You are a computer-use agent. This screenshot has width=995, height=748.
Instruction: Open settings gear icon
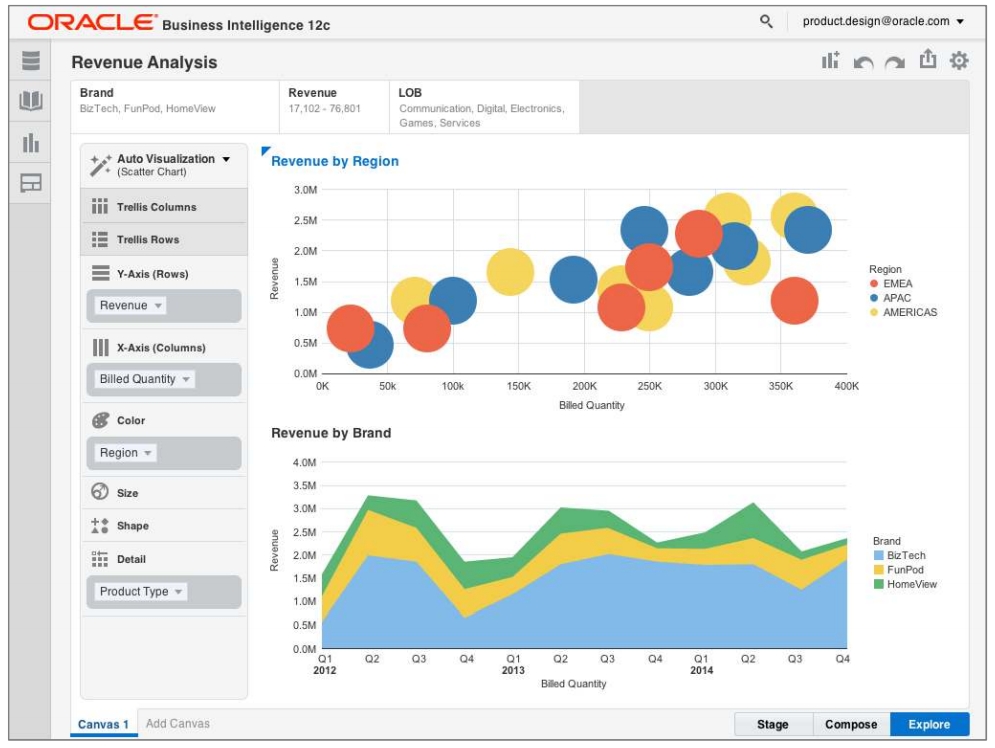tap(959, 60)
